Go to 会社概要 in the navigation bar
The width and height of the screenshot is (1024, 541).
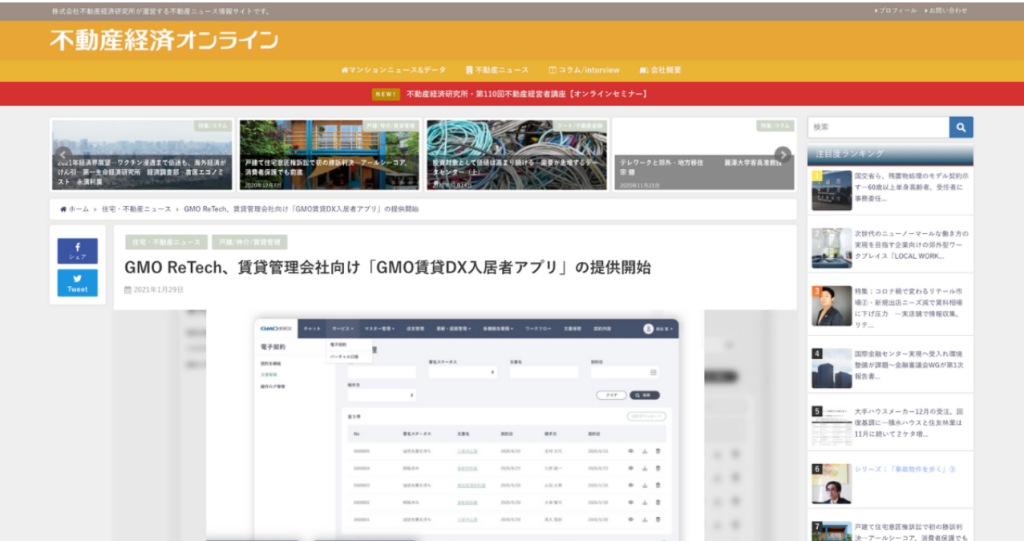click(660, 70)
